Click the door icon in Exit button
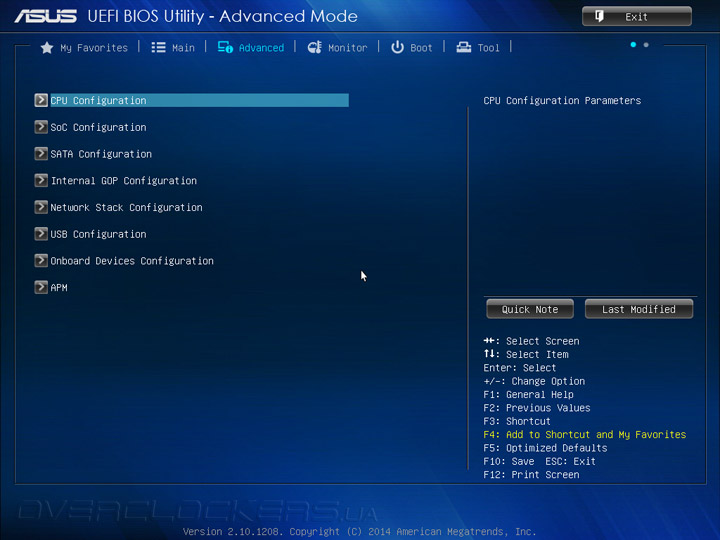Screen dimensions: 720x540 pos(599,17)
